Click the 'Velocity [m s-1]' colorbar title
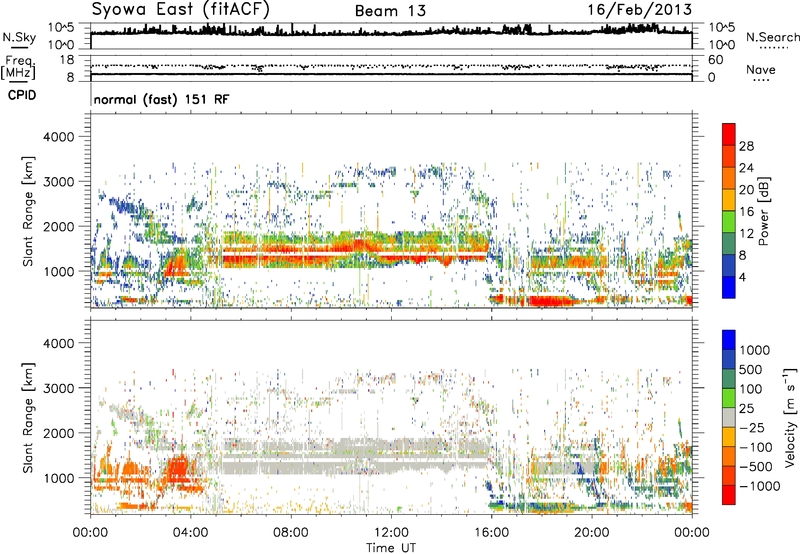800x554 pixels. coord(790,417)
